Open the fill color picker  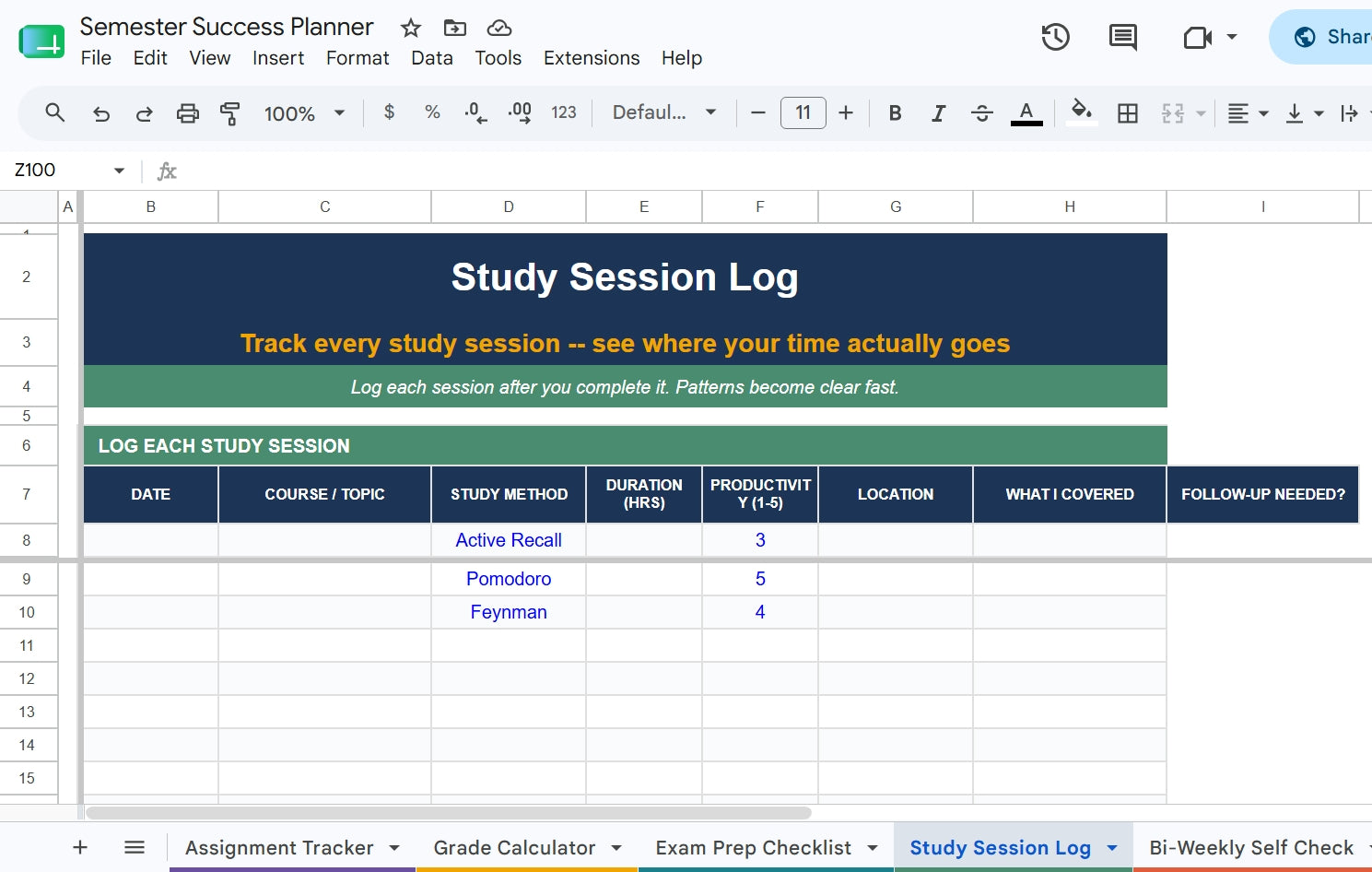[x=1082, y=112]
